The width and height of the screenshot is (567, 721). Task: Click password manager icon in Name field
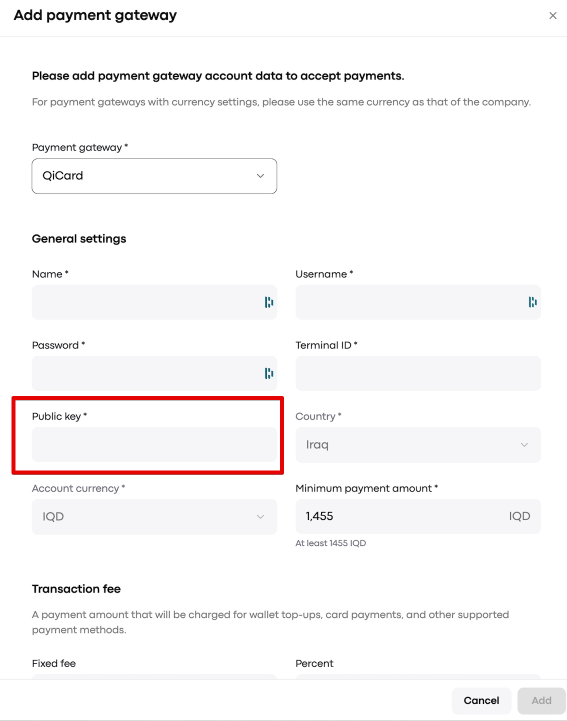pyautogui.click(x=269, y=302)
